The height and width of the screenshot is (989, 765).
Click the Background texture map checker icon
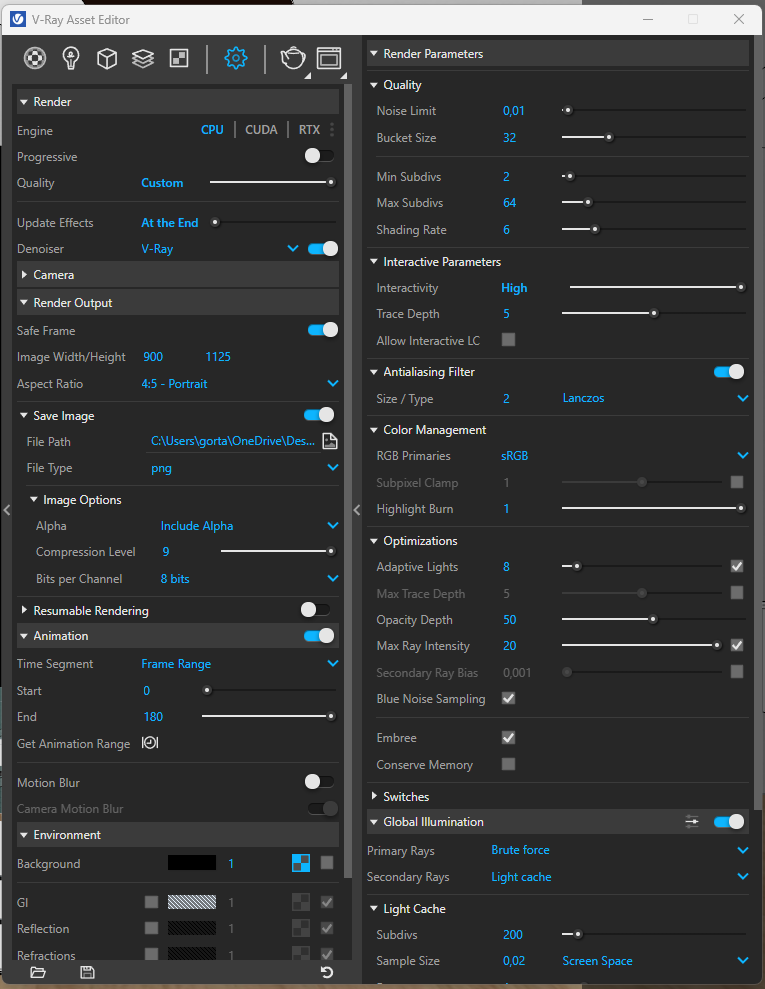coord(301,863)
